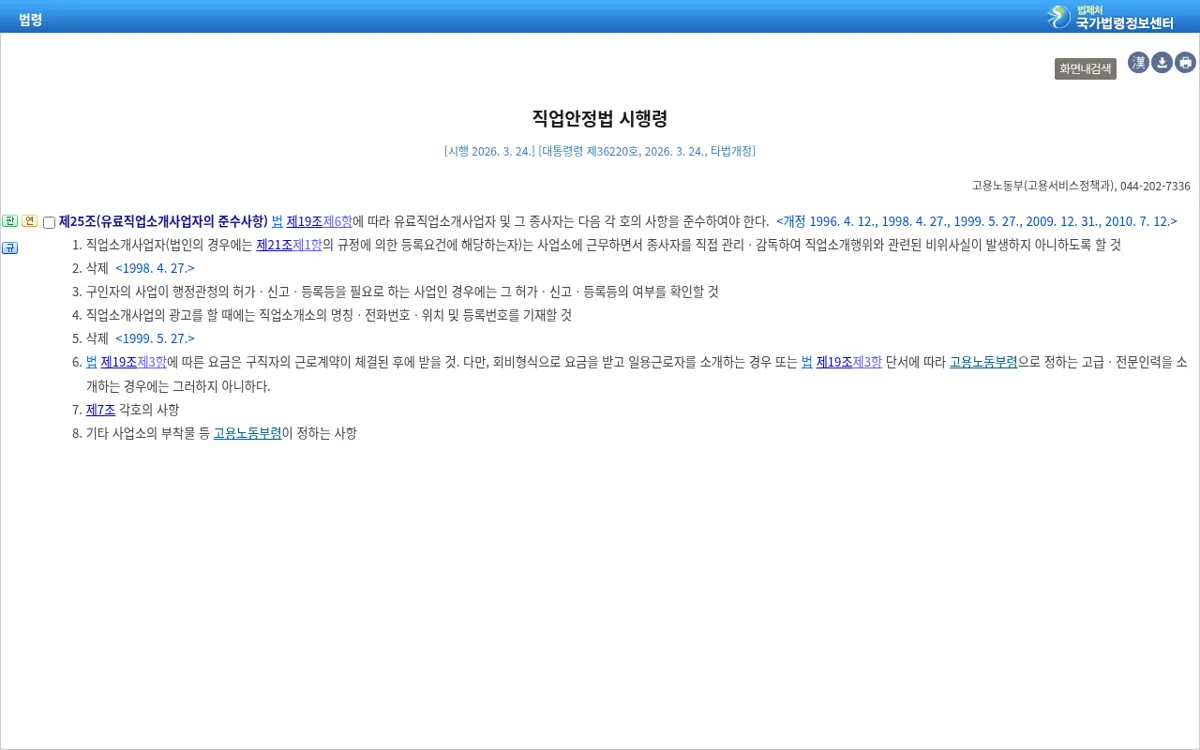Follow the 법 link after the 제25조 title
Viewport: 1200px width, 750px height.
(277, 221)
